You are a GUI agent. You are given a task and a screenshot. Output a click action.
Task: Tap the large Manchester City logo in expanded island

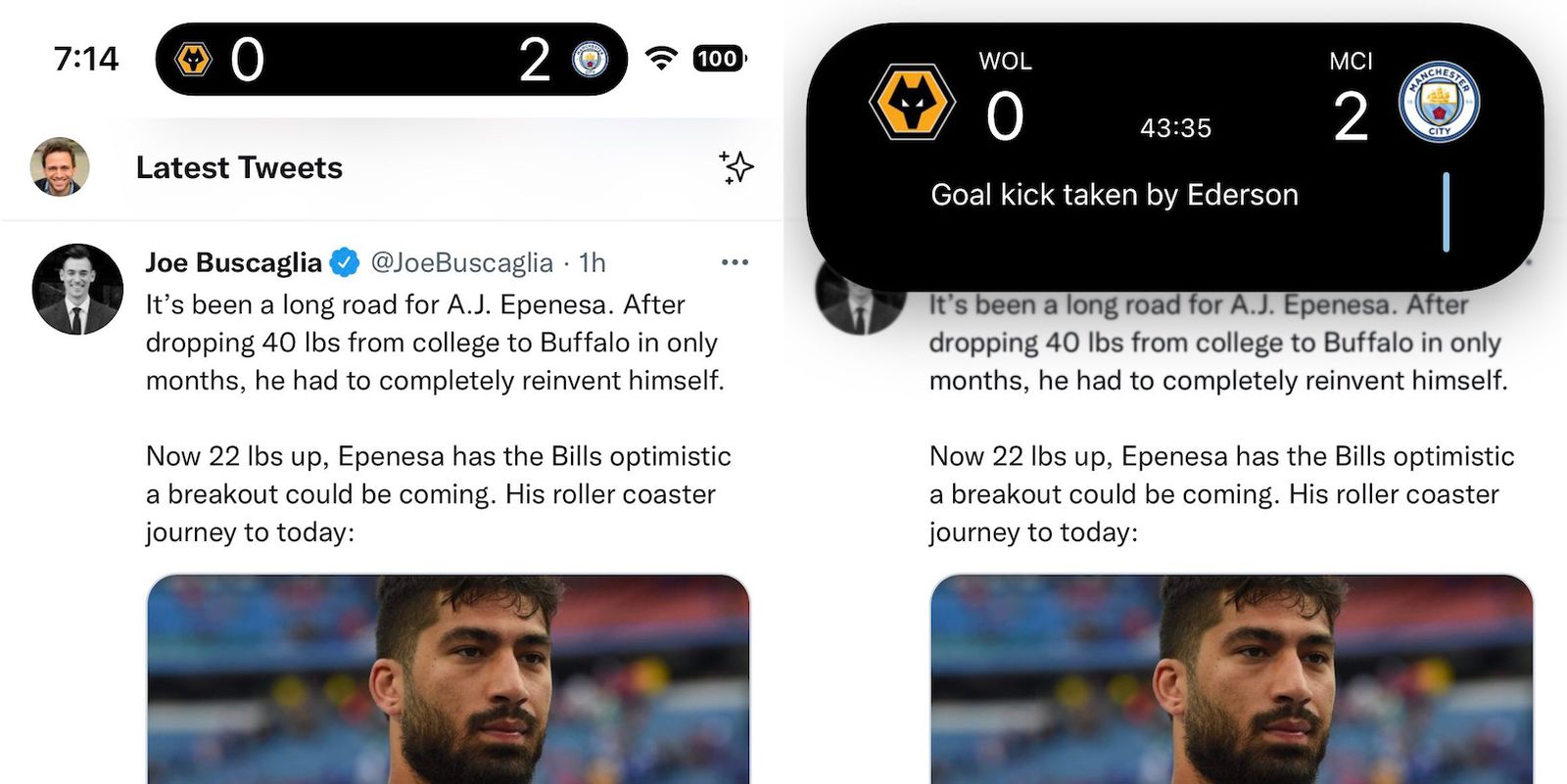pos(1439,102)
